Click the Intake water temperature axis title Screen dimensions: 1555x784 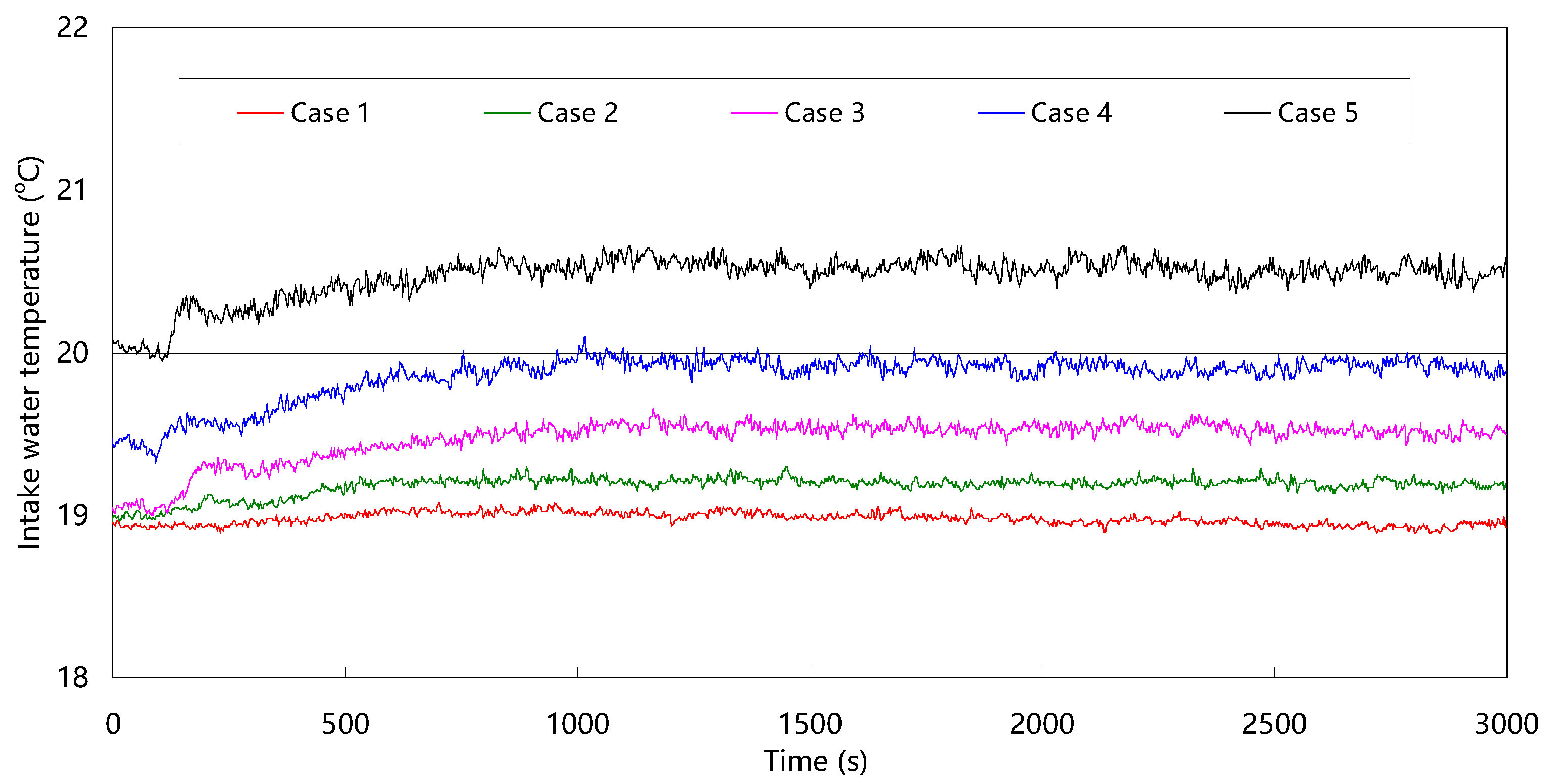point(29,353)
